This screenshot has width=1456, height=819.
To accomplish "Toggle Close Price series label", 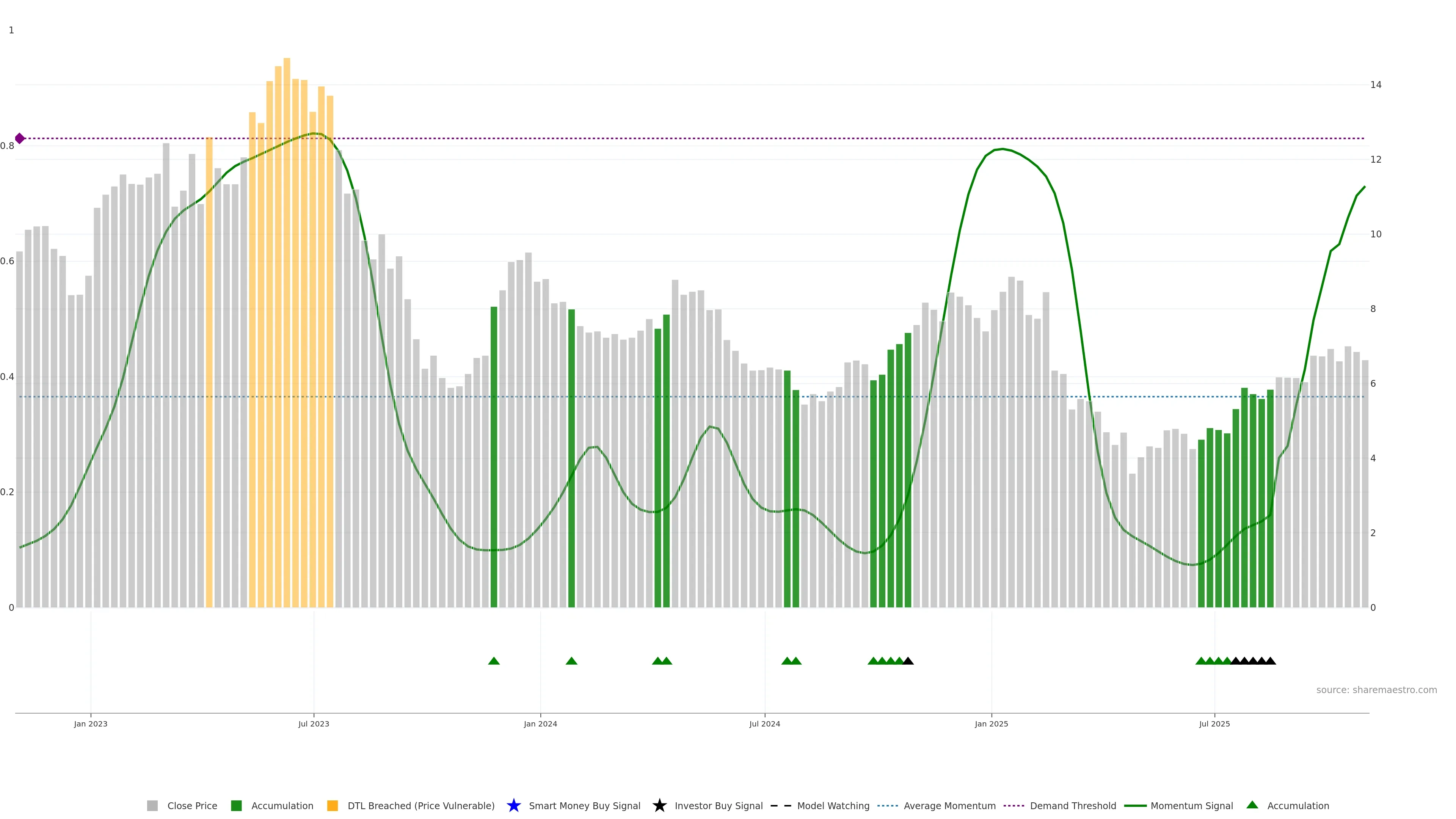I will tap(192, 805).
